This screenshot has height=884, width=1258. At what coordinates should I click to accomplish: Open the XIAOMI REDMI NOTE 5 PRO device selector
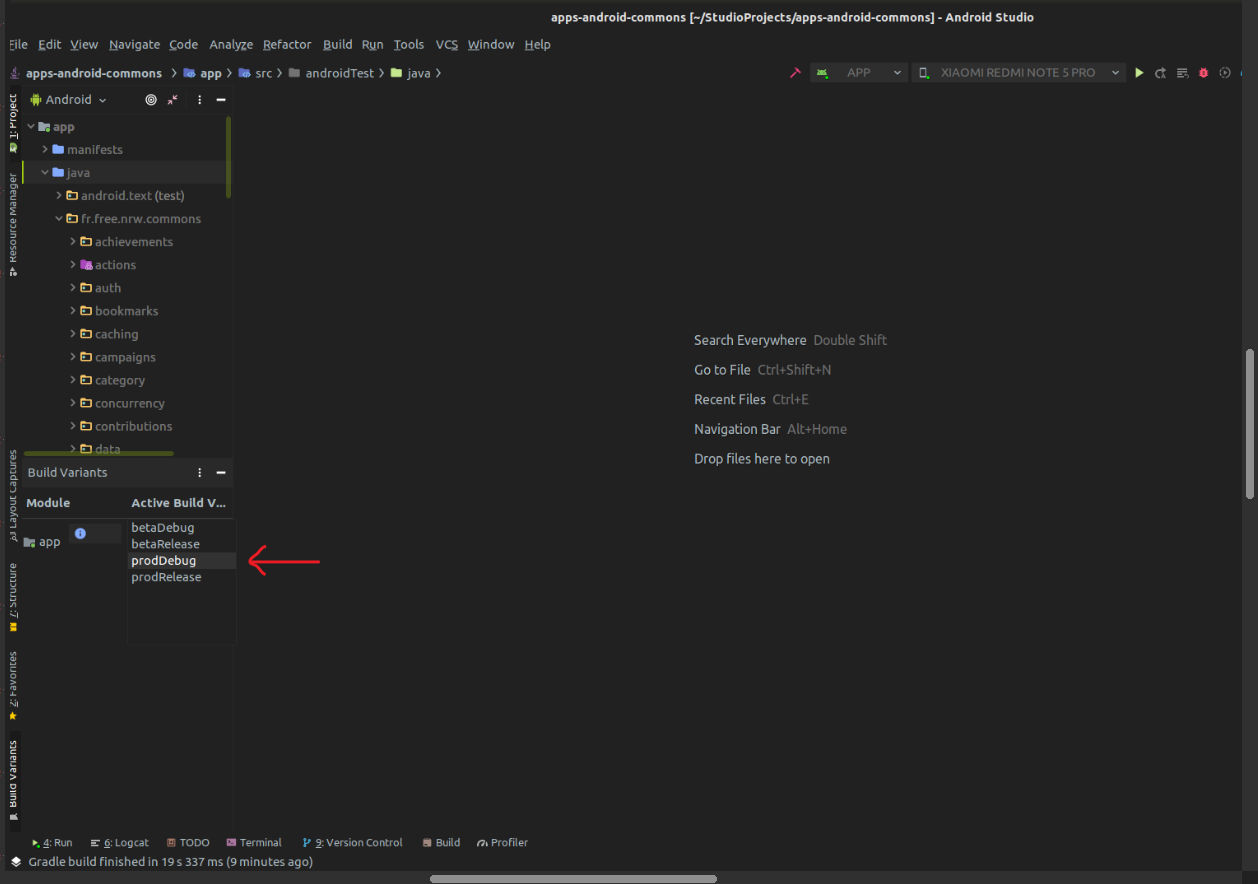pyautogui.click(x=1018, y=72)
